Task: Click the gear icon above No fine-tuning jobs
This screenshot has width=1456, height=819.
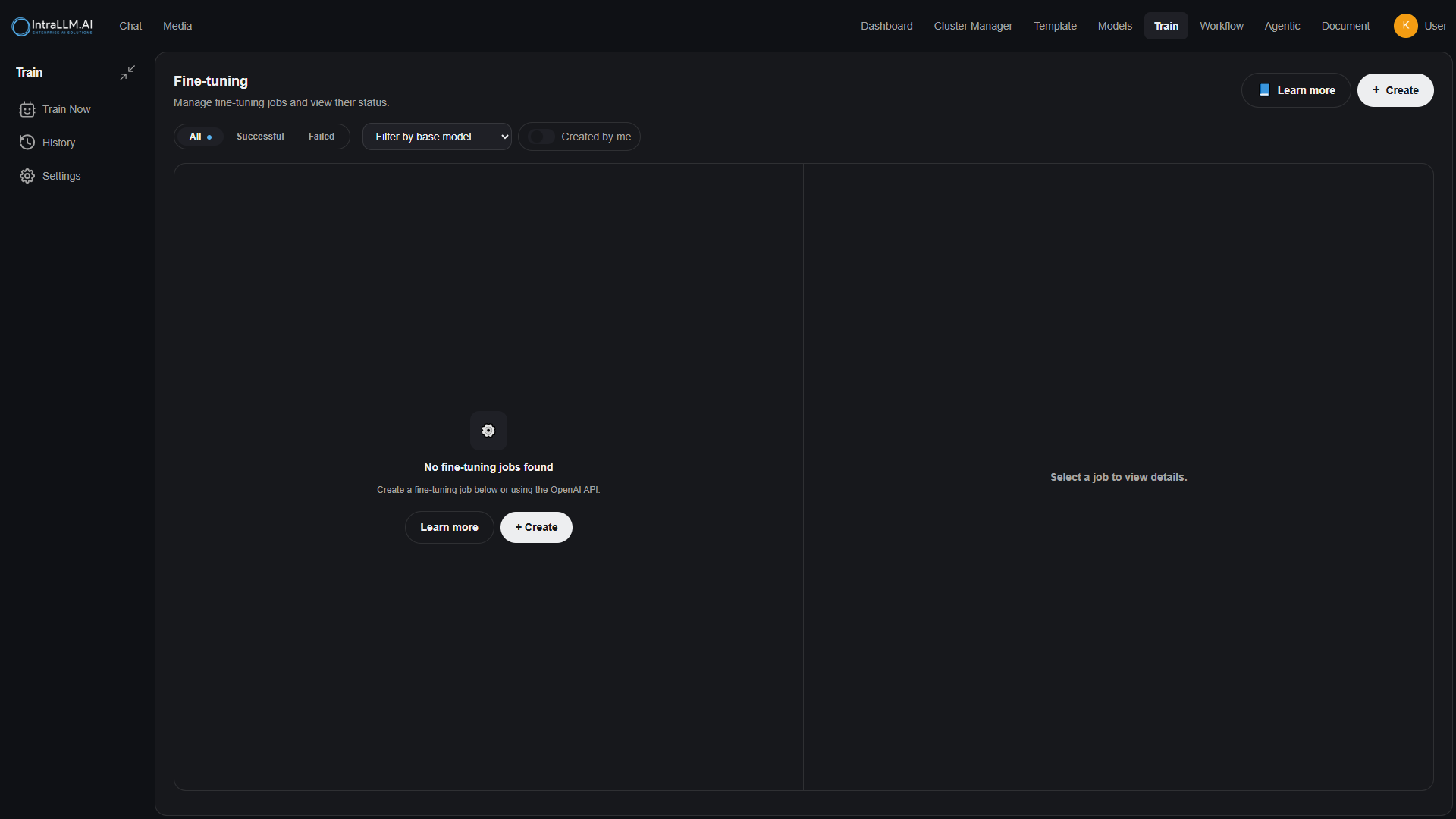Action: tap(488, 431)
